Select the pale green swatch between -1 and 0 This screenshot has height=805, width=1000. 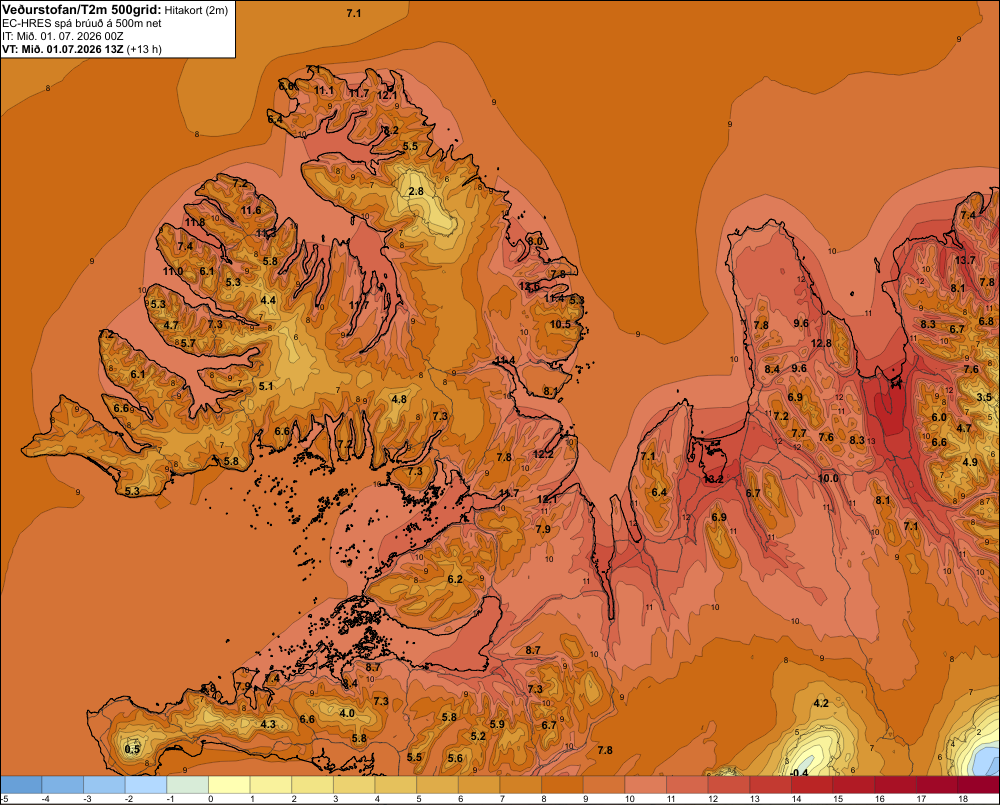[x=188, y=785]
